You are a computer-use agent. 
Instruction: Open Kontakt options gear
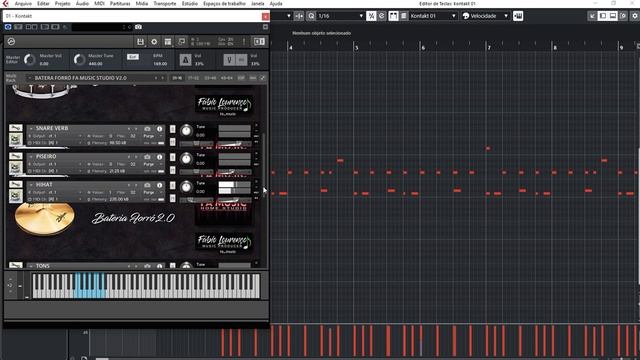(x=154, y=42)
